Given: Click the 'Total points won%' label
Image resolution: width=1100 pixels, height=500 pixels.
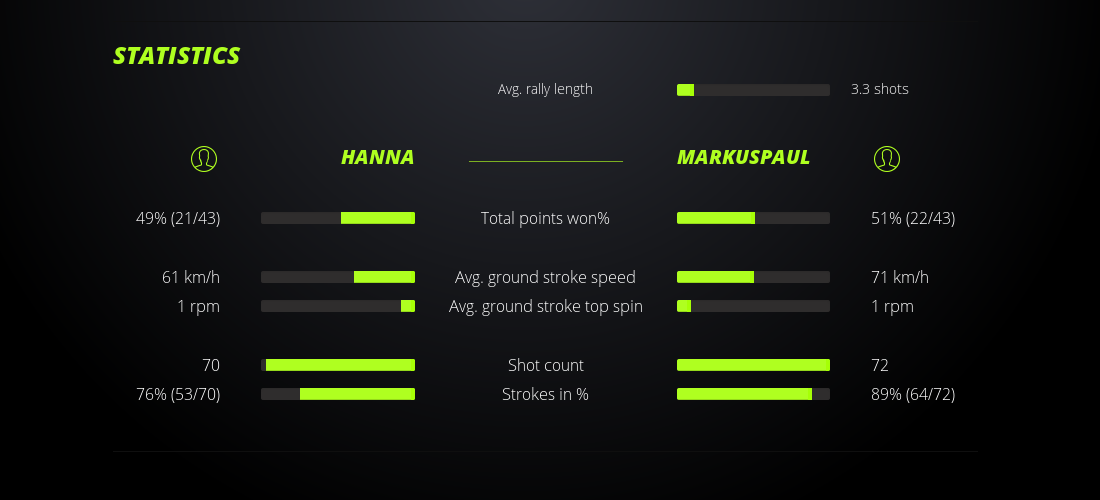Looking at the screenshot, I should coord(545,218).
